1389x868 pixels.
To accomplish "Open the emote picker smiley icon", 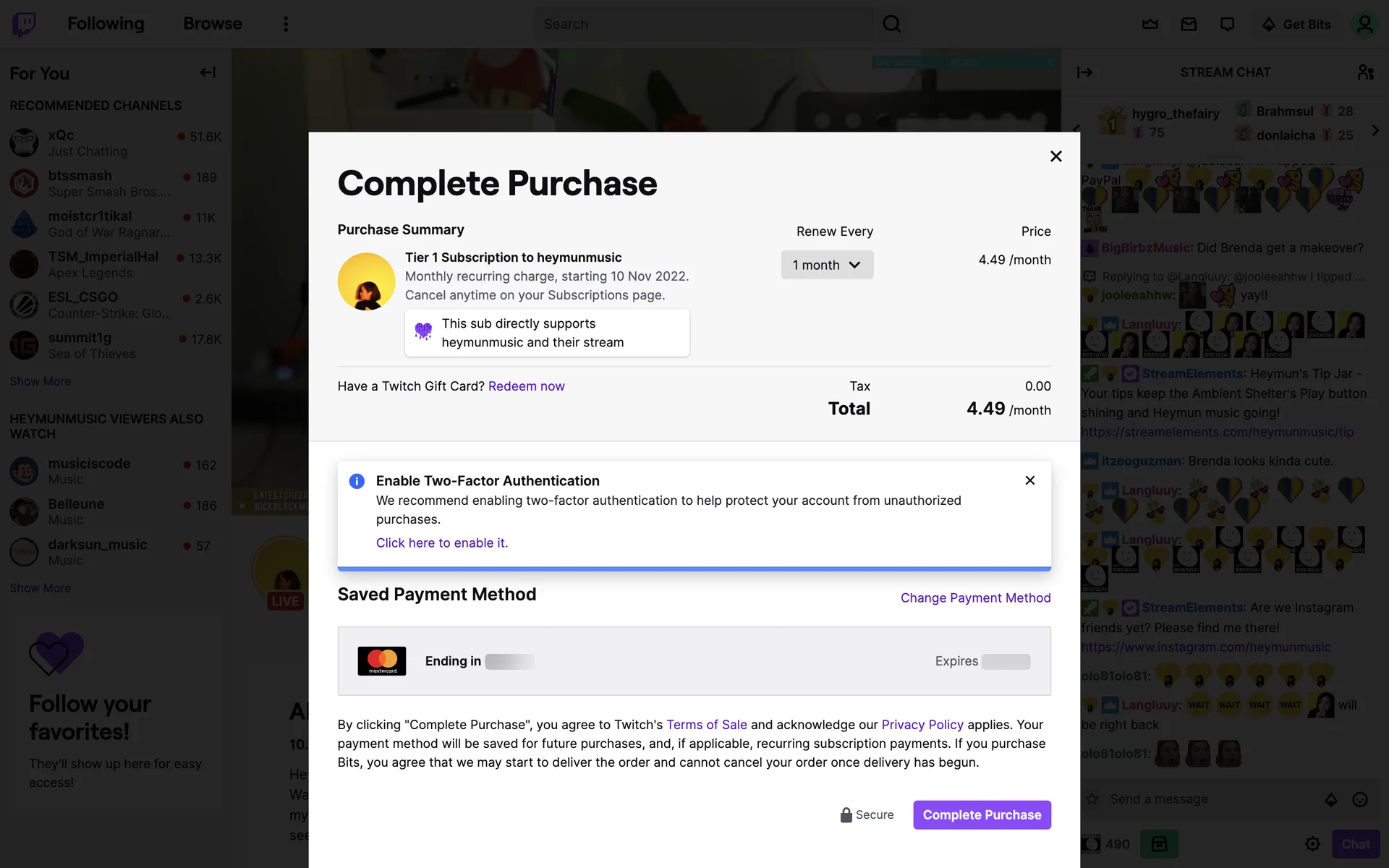I will 1360,799.
